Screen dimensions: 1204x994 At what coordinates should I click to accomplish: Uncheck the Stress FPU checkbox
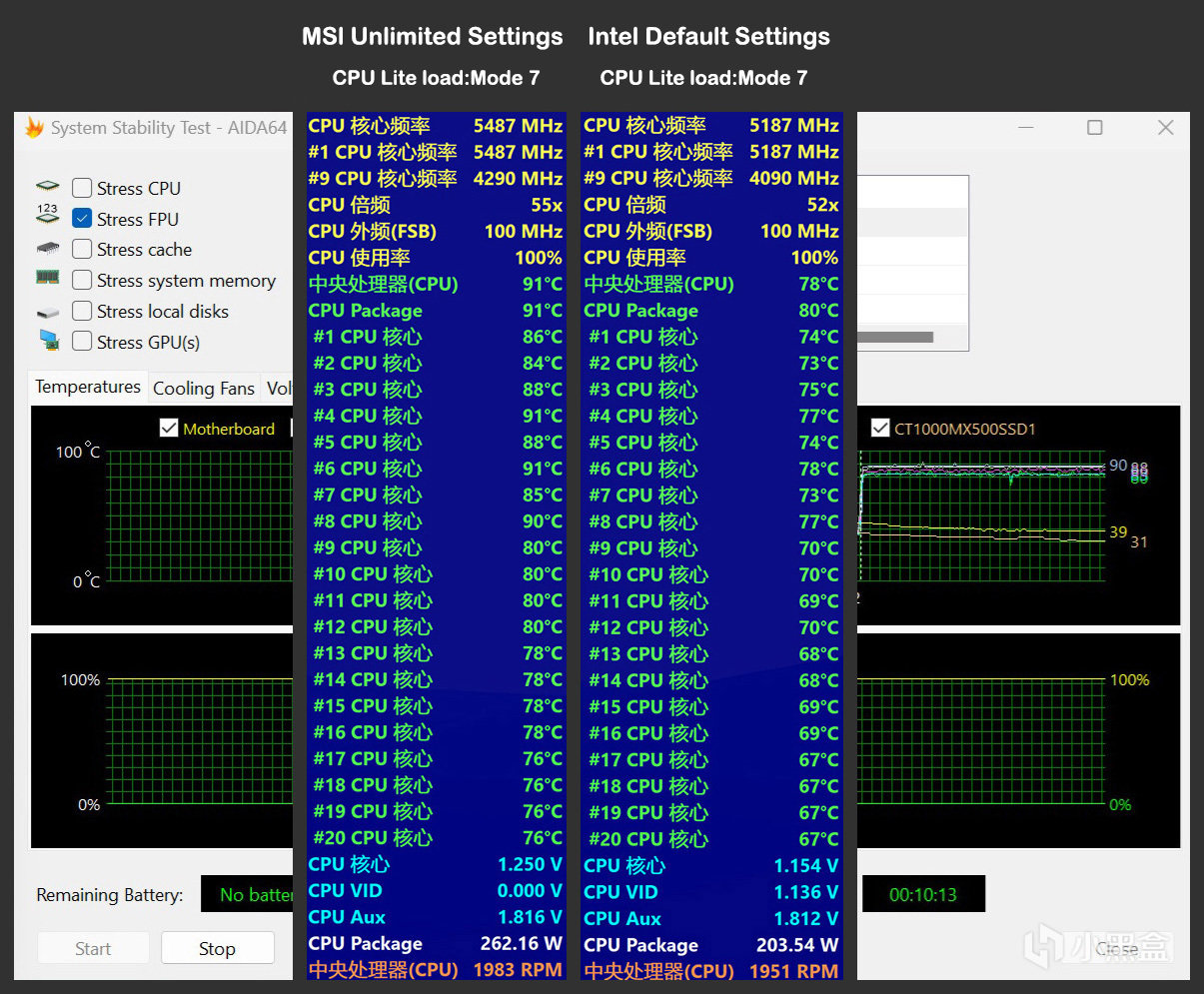tap(82, 219)
